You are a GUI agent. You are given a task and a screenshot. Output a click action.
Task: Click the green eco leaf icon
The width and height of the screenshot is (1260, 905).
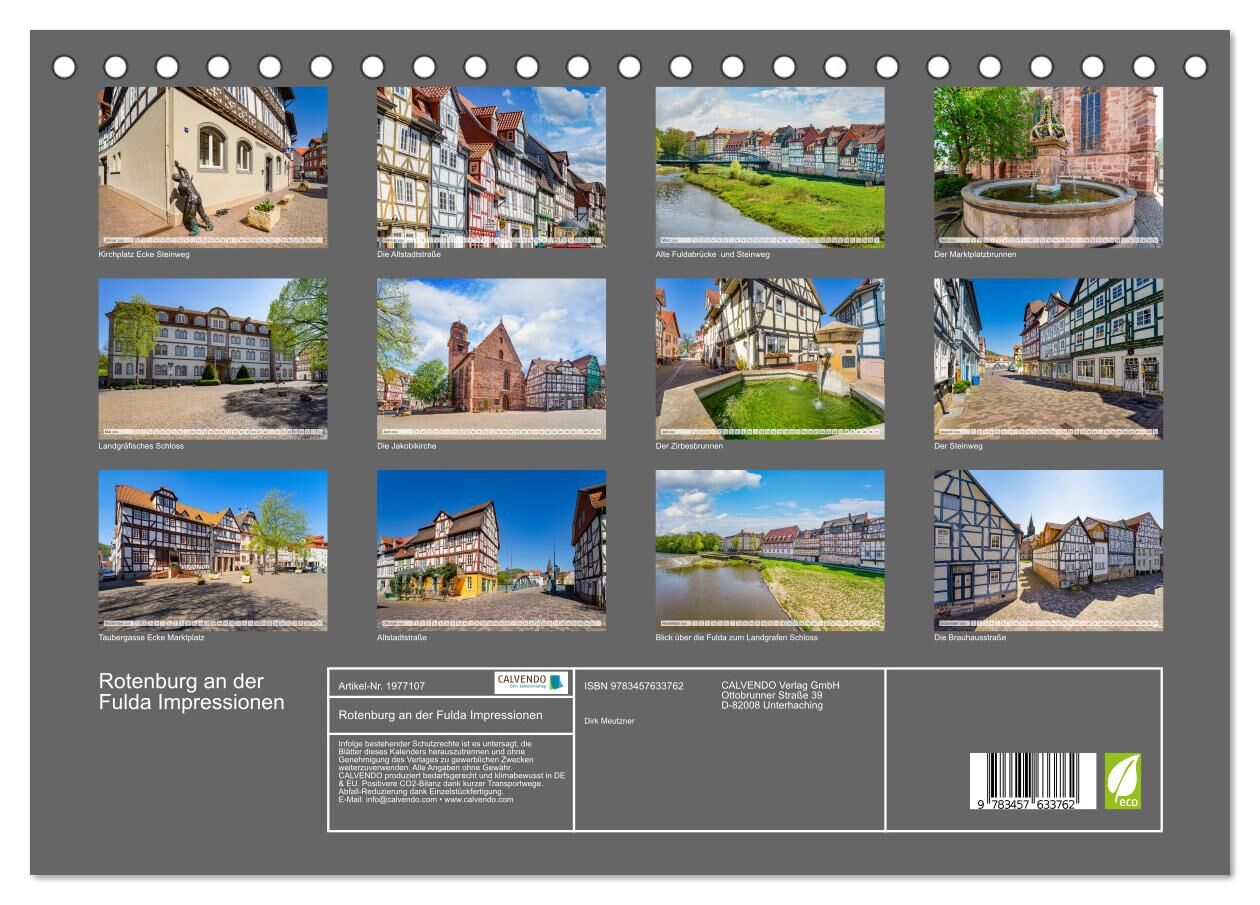[x=1122, y=781]
